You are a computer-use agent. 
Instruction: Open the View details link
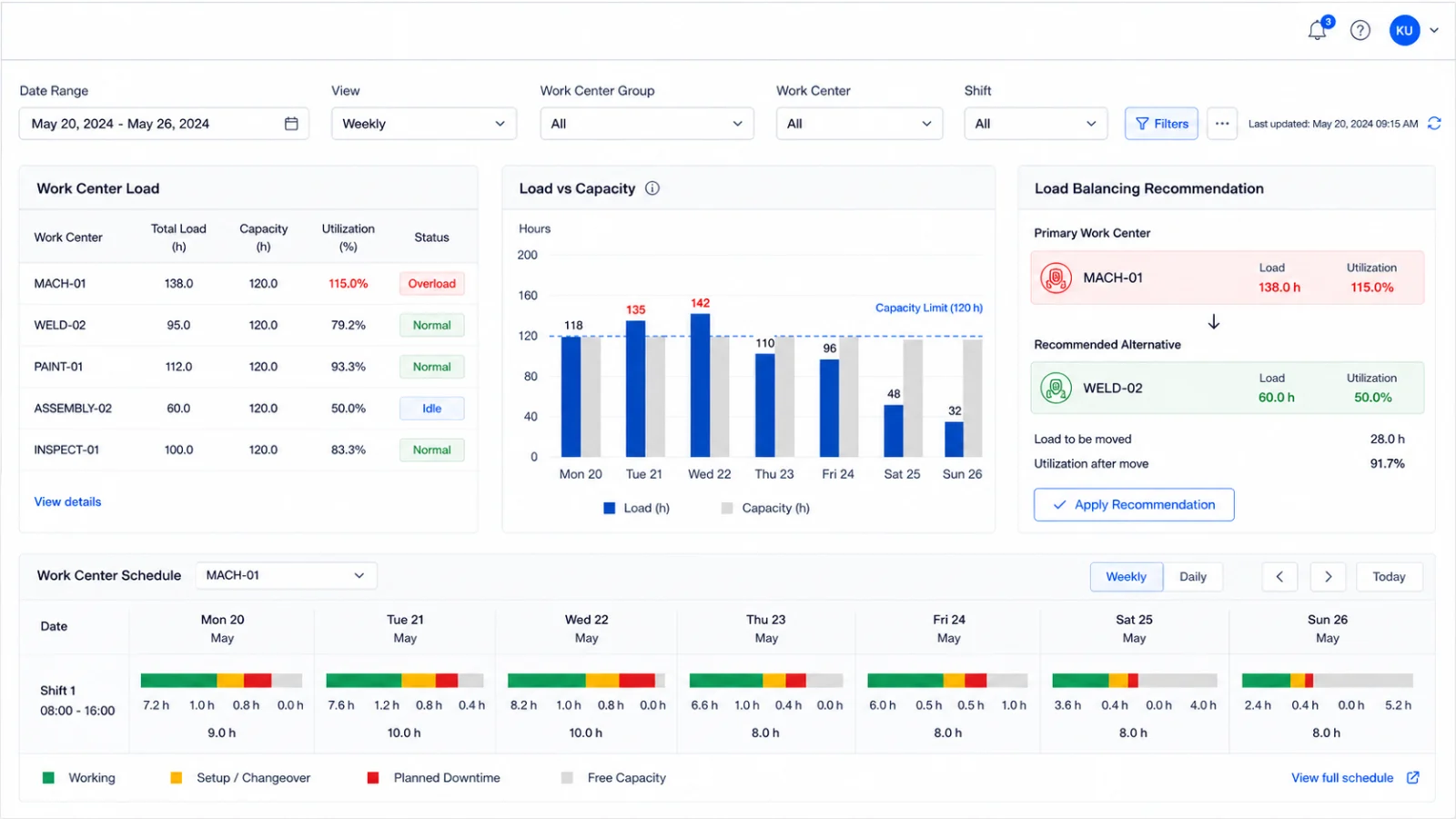68,501
